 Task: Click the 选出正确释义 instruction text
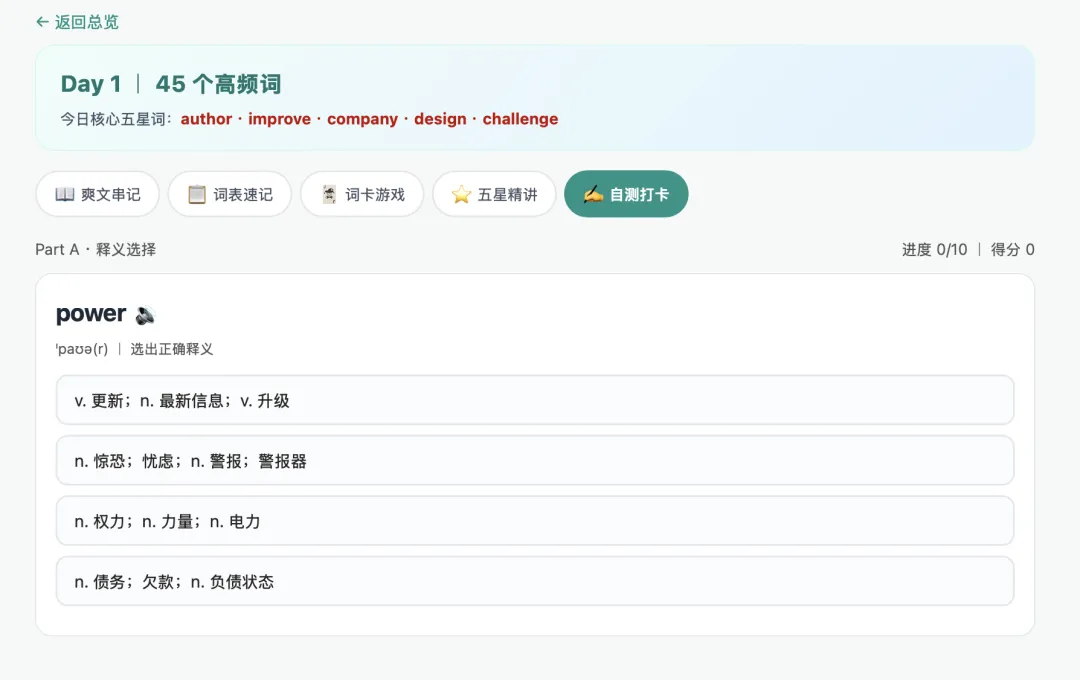tap(172, 349)
